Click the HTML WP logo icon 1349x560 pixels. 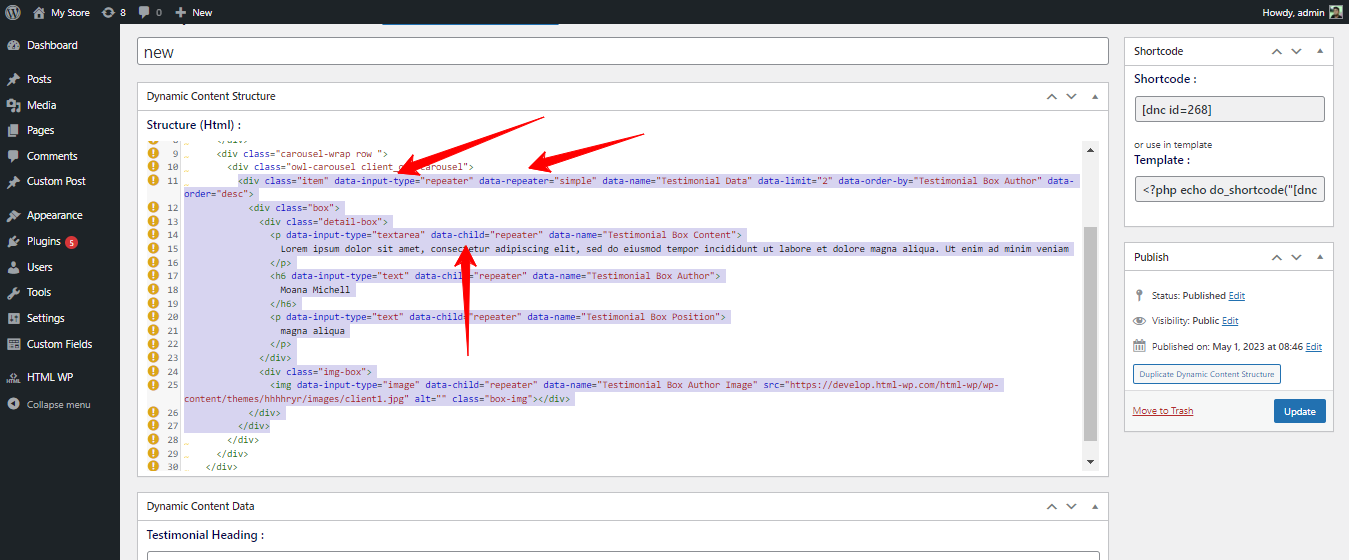pos(14,377)
